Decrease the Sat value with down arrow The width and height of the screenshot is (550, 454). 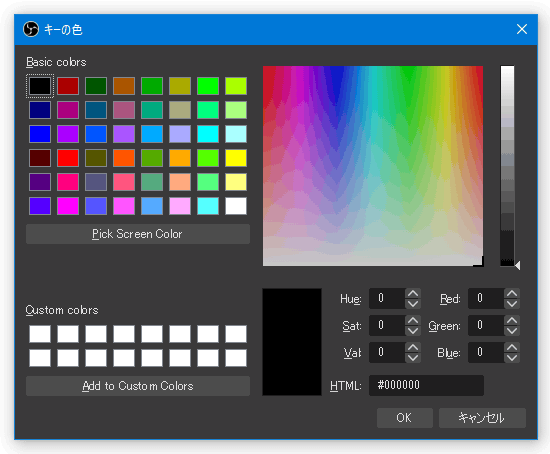(413, 331)
